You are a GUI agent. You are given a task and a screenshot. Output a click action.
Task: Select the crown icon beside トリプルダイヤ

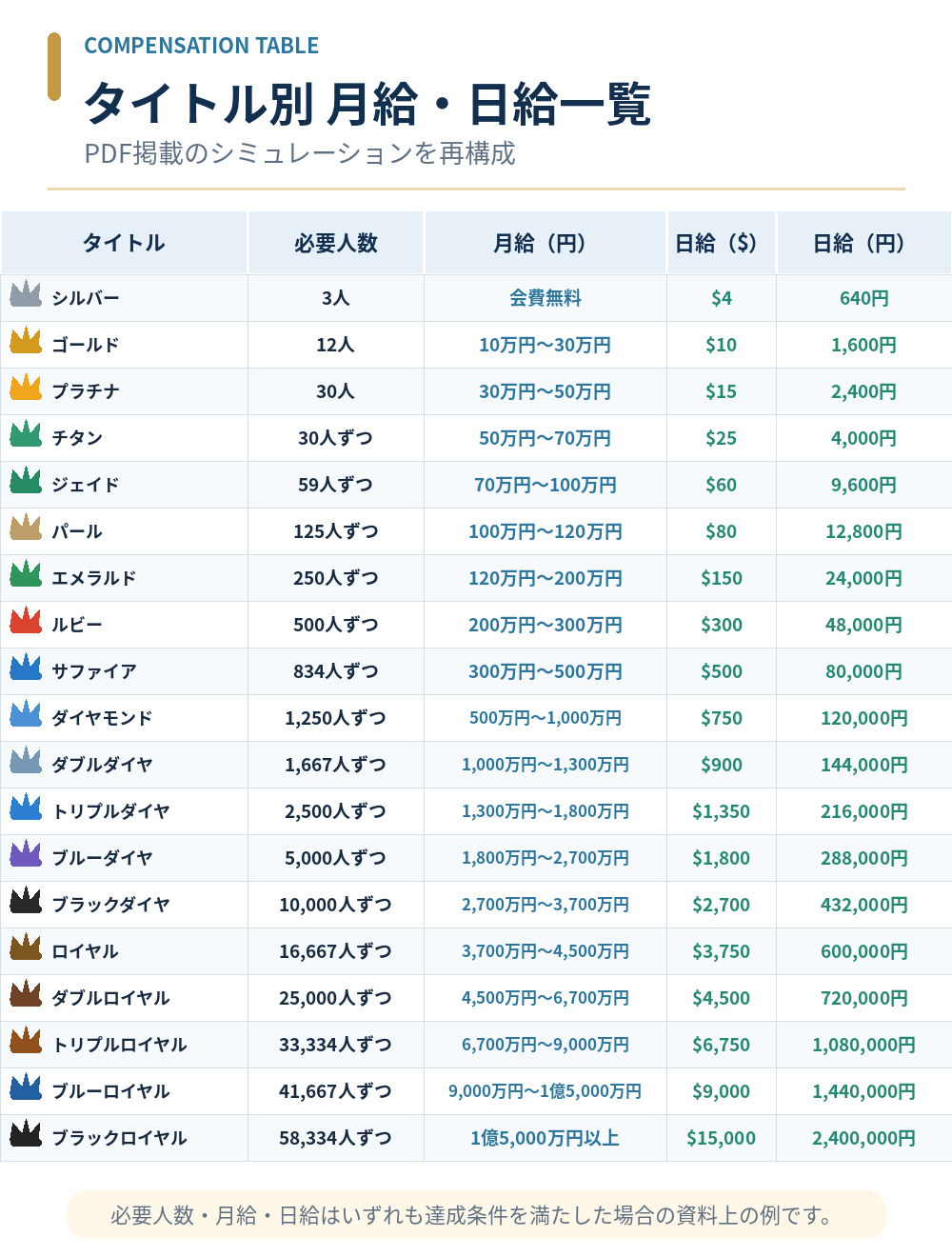[26, 808]
